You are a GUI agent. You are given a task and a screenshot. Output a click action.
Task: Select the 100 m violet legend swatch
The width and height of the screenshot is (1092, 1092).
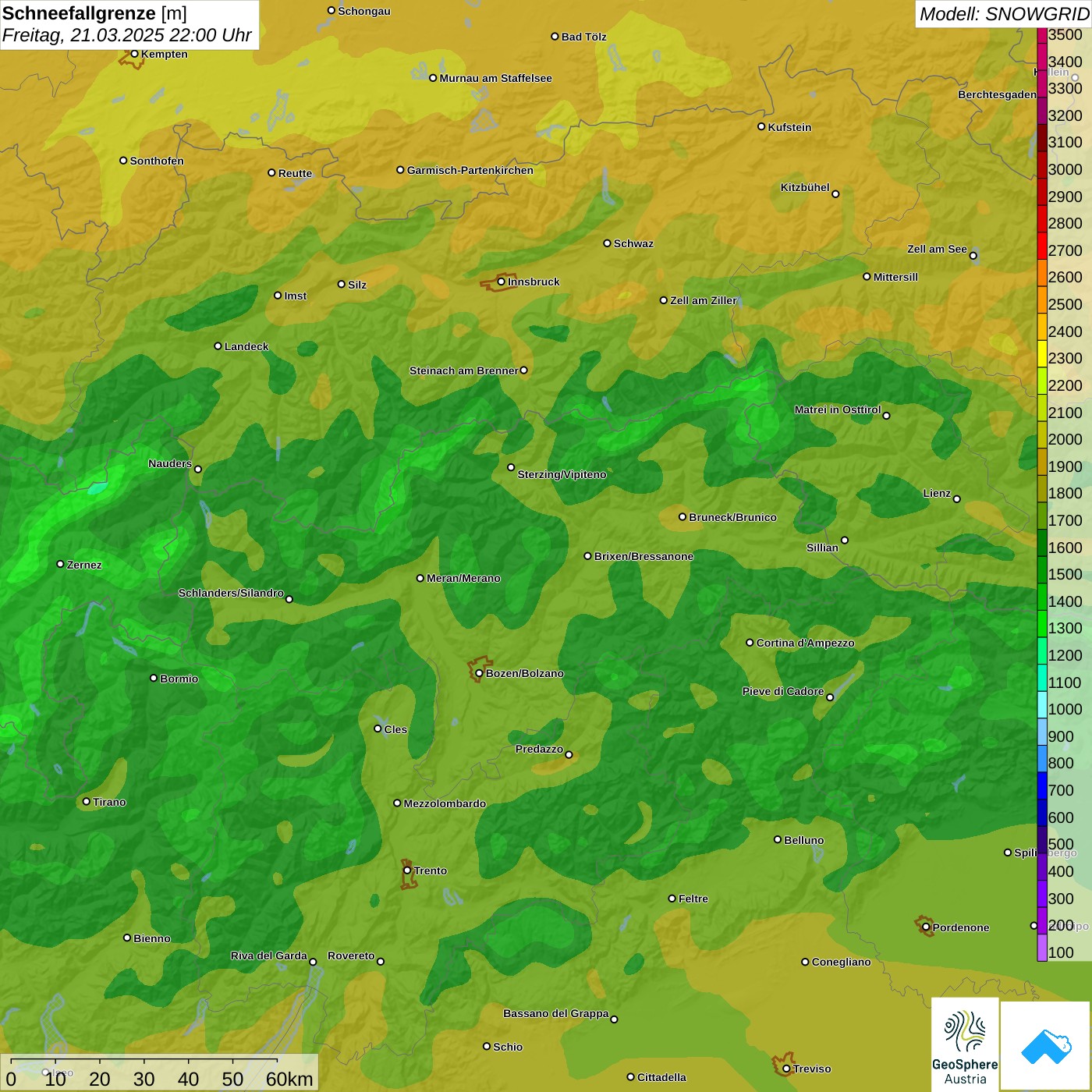1042,948
